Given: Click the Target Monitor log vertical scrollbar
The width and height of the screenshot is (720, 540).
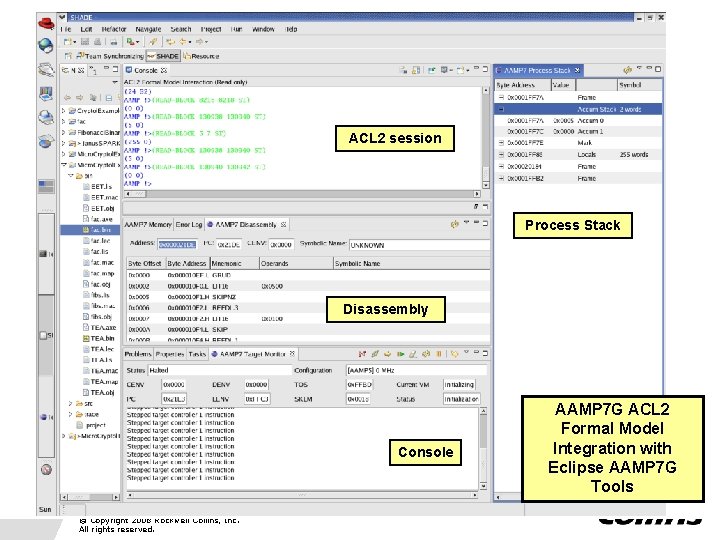Looking at the screenshot, I should 483,449.
